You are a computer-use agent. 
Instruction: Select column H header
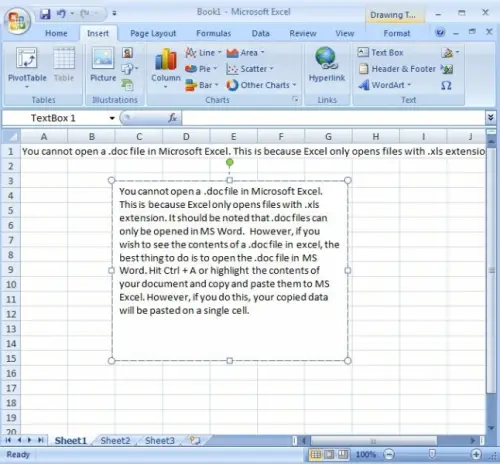coord(376,136)
